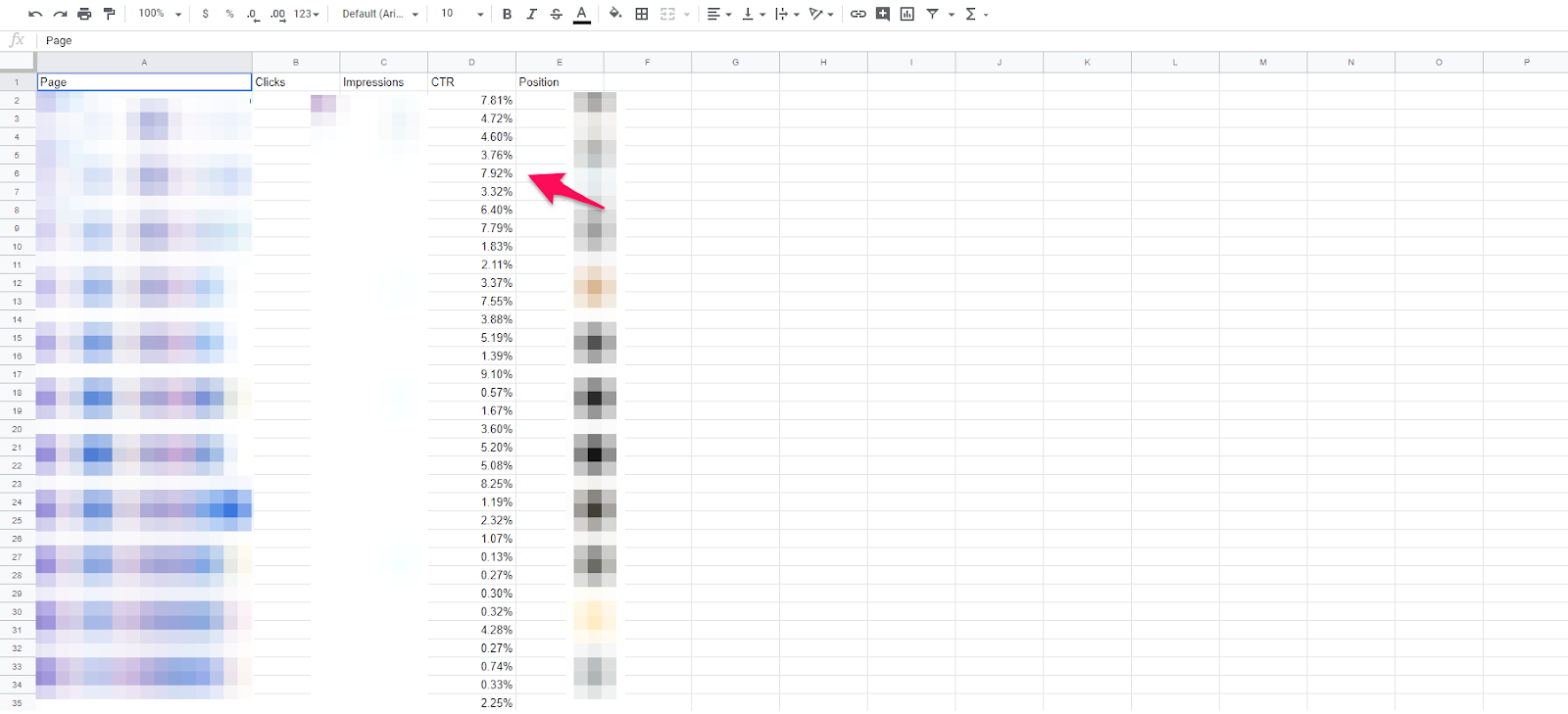1568x714 pixels.
Task: Click the Undo icon
Action: 35,14
